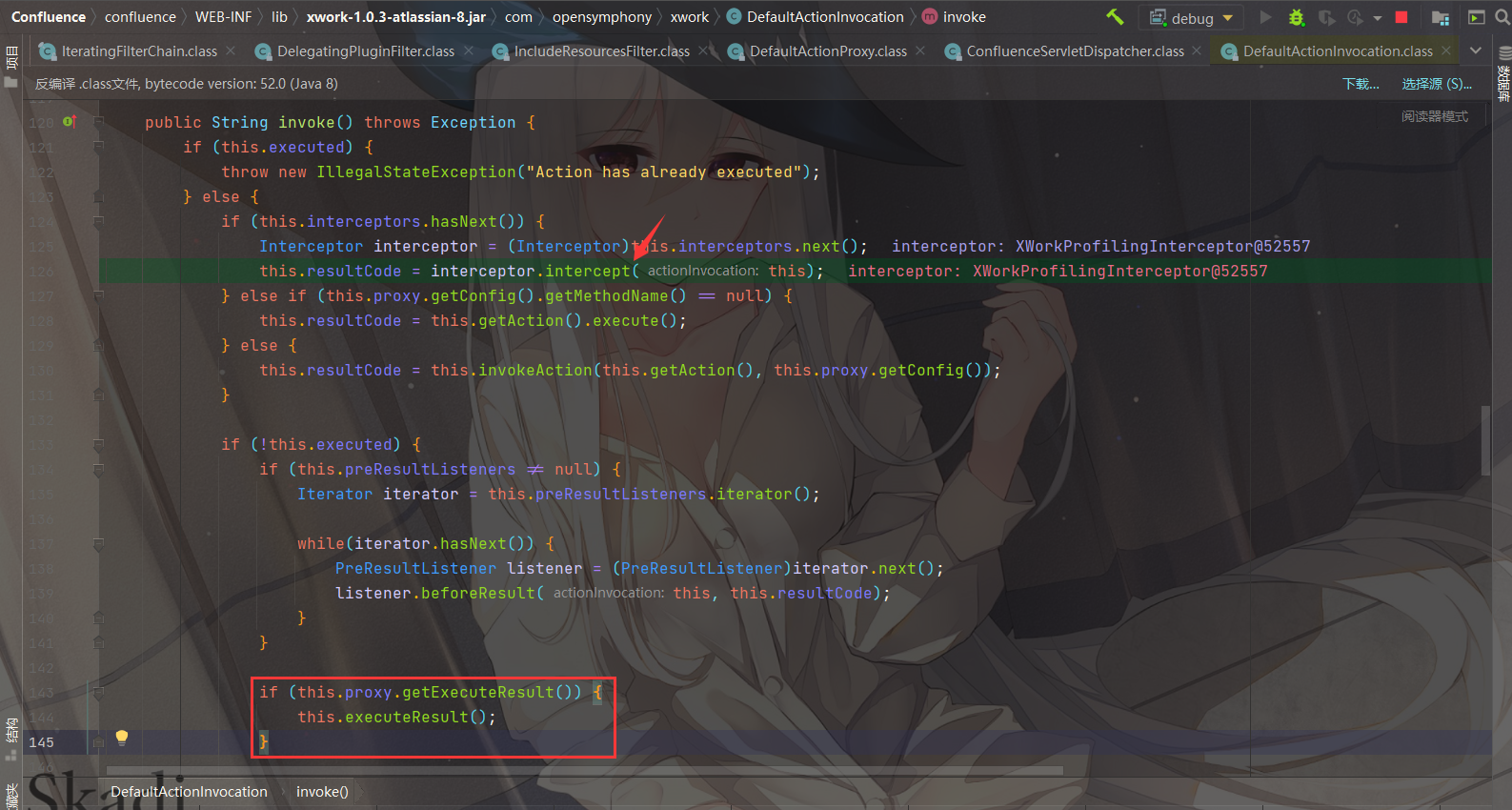This screenshot has width=1512, height=810.
Task: Click DefaultActionInvocation in top breadcrumb
Action: click(825, 17)
